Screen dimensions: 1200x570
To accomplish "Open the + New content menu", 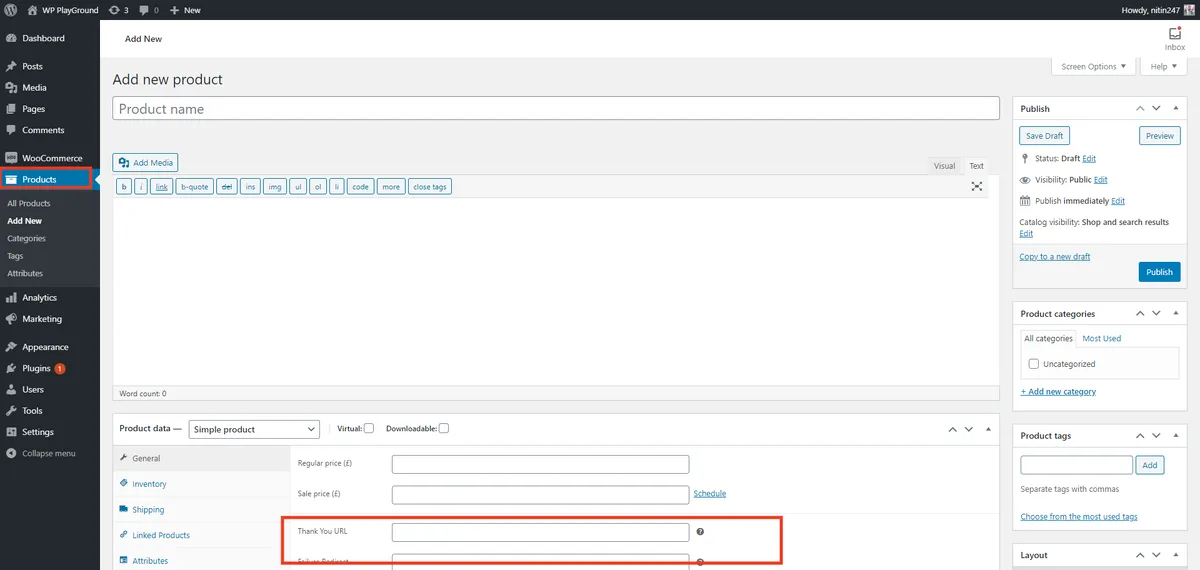I will tap(185, 10).
